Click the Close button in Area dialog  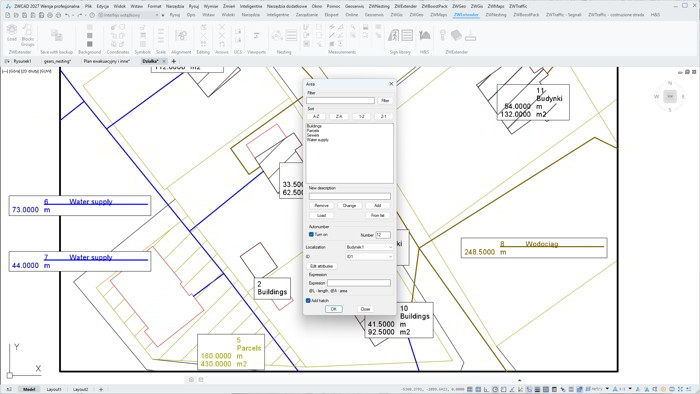pyautogui.click(x=365, y=309)
